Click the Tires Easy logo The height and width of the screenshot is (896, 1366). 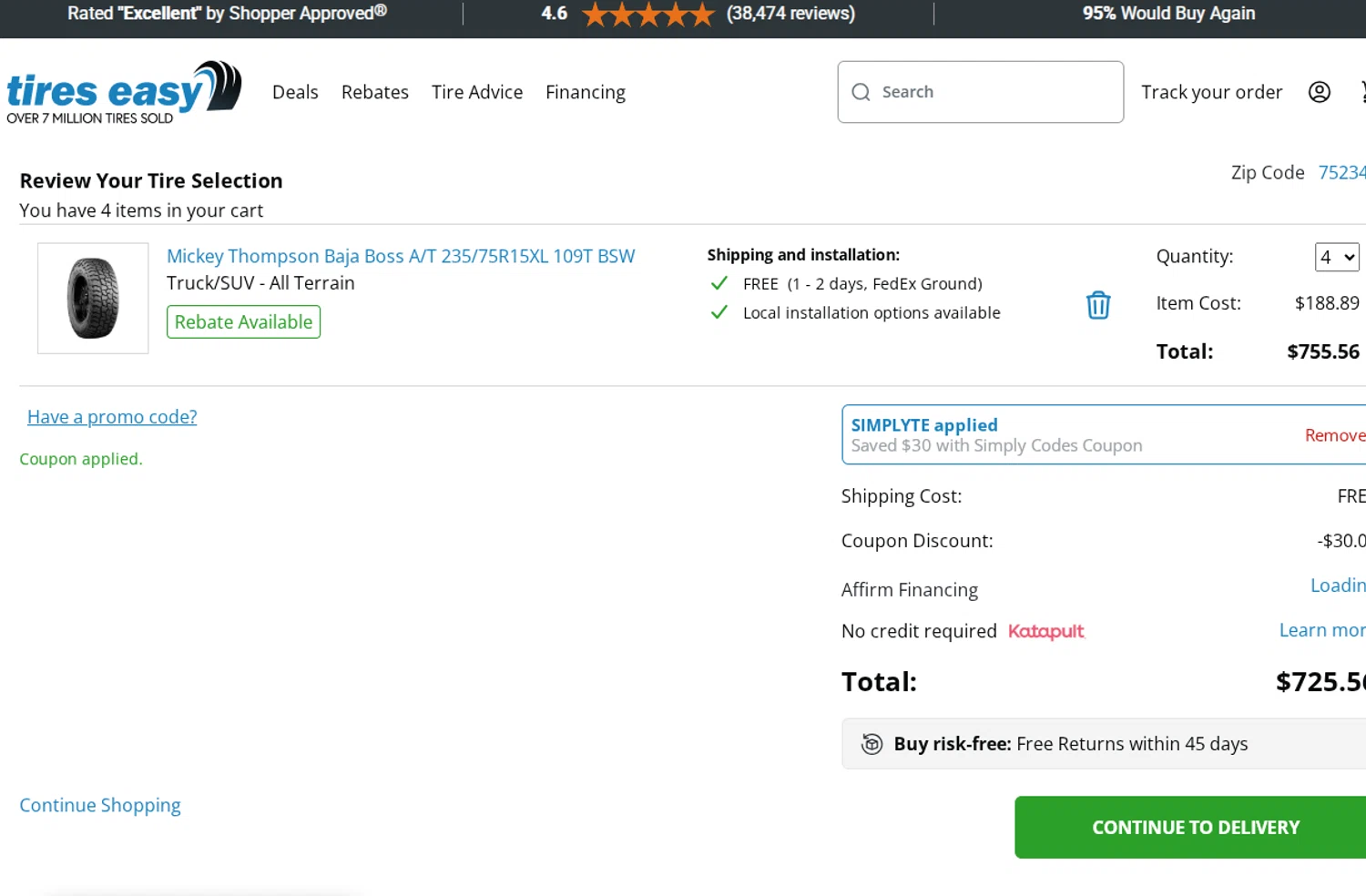click(x=123, y=92)
